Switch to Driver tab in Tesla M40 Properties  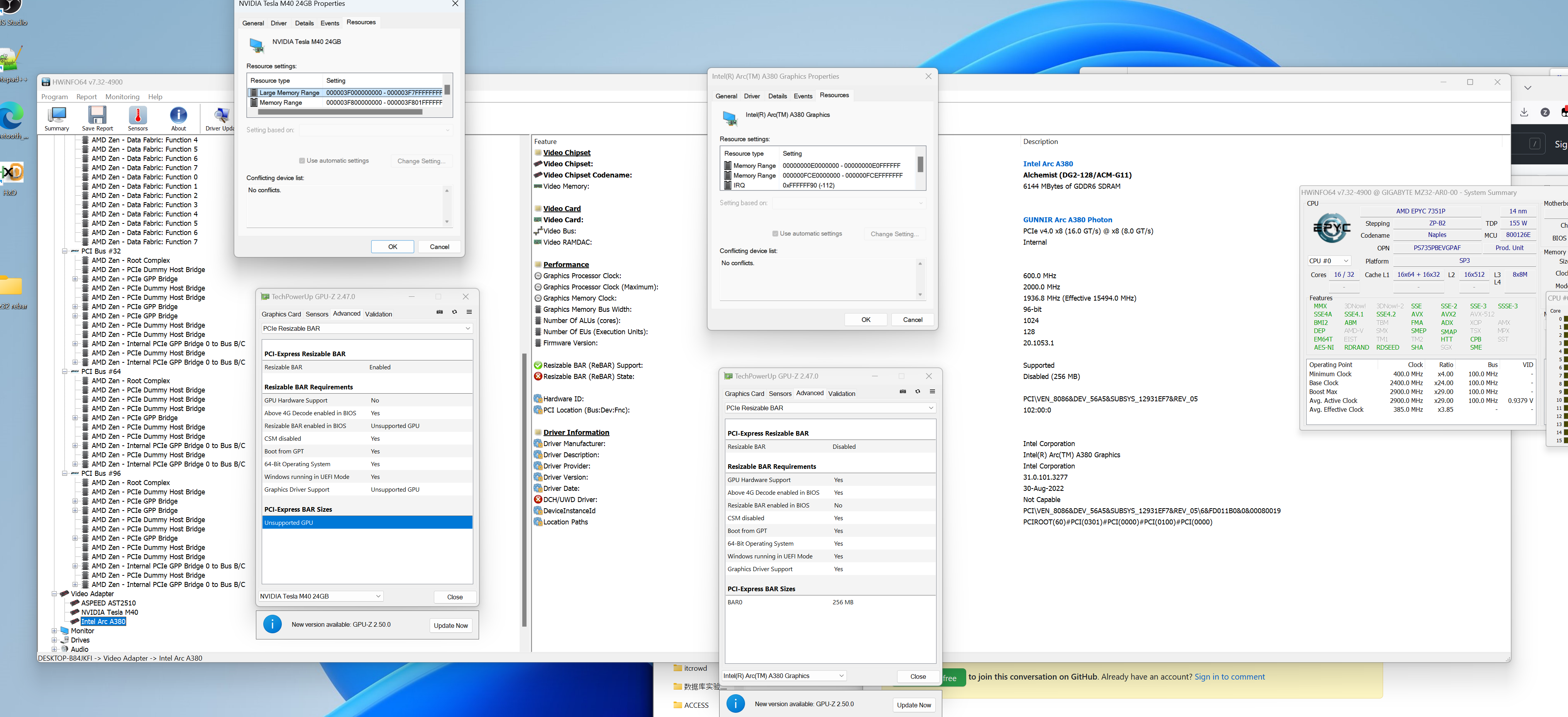279,23
